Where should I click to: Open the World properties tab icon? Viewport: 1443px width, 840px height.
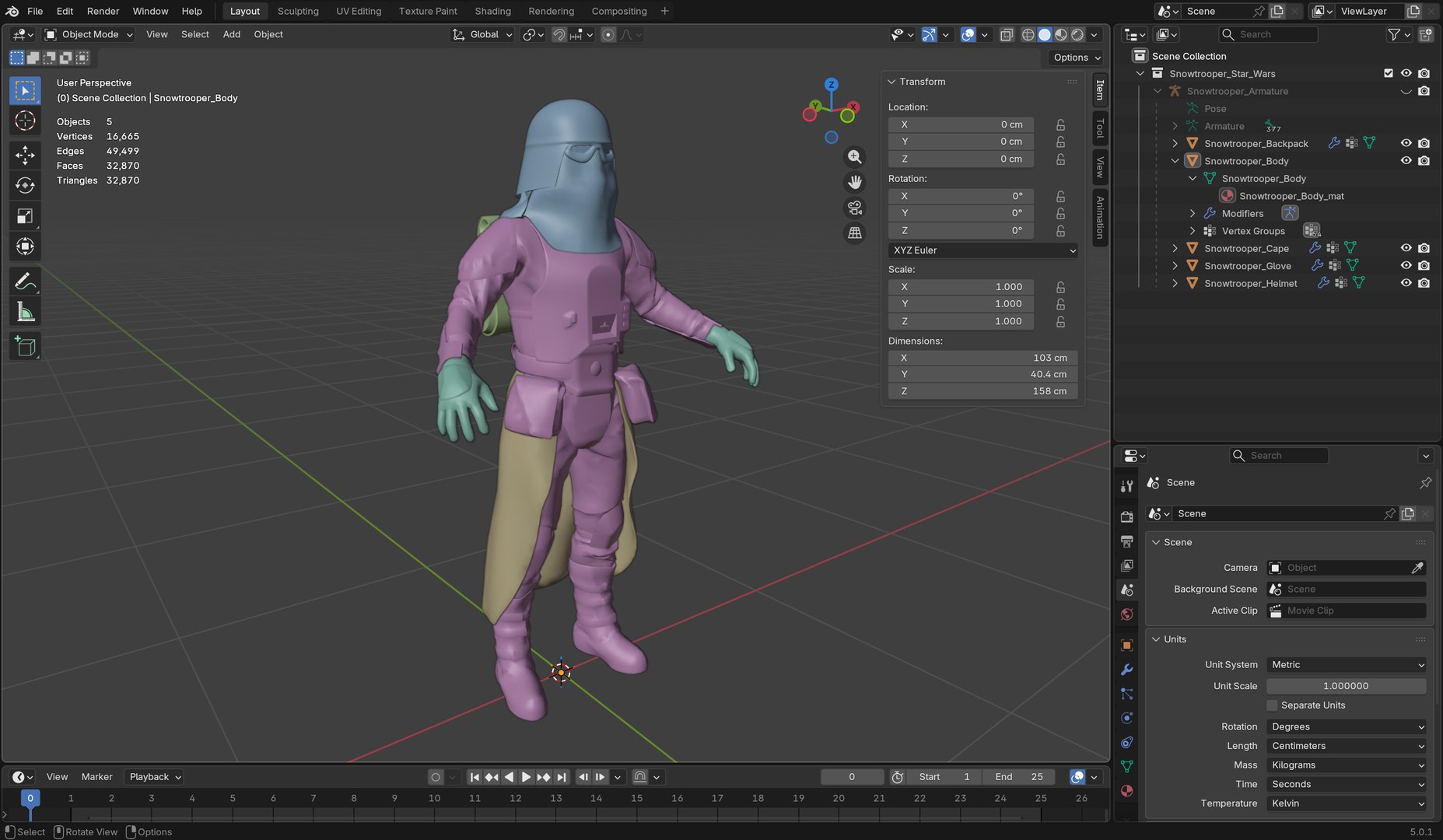coord(1126,614)
